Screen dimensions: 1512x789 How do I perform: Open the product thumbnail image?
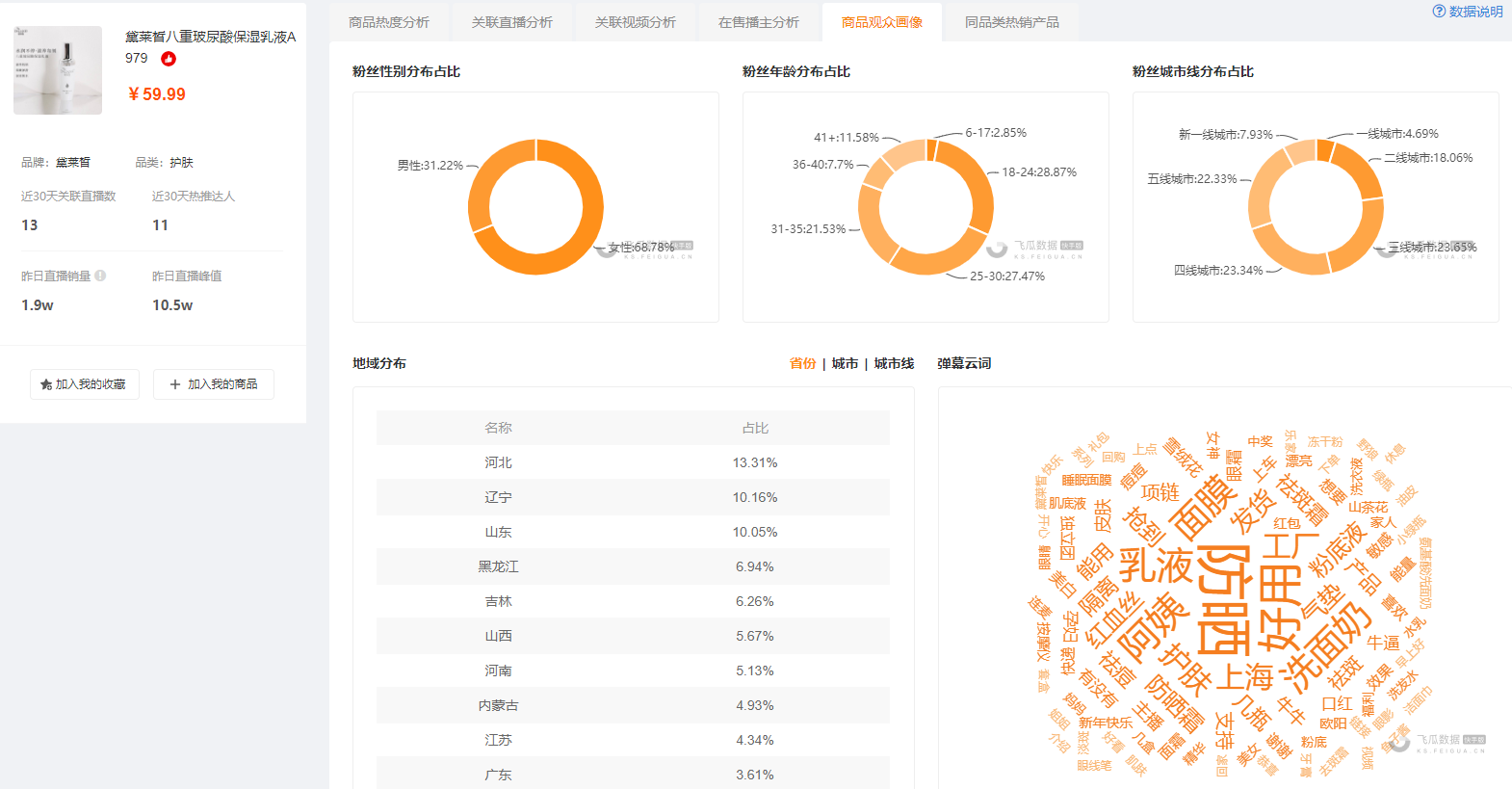point(58,70)
